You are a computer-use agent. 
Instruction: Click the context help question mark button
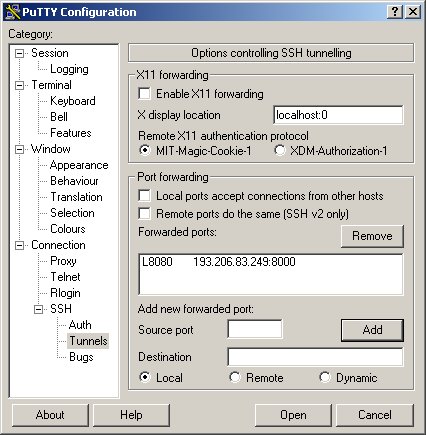click(395, 12)
